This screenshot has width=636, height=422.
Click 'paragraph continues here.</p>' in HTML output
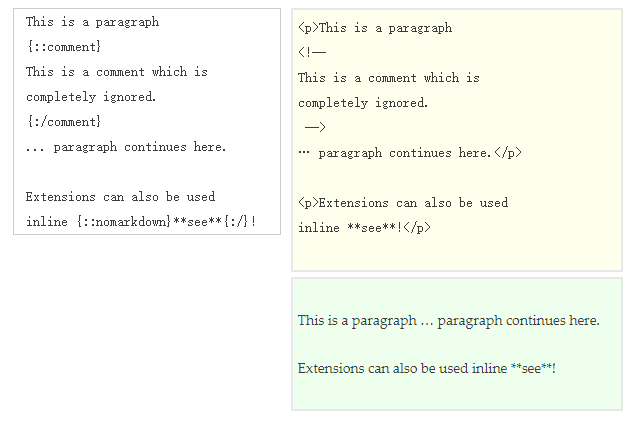(x=419, y=153)
